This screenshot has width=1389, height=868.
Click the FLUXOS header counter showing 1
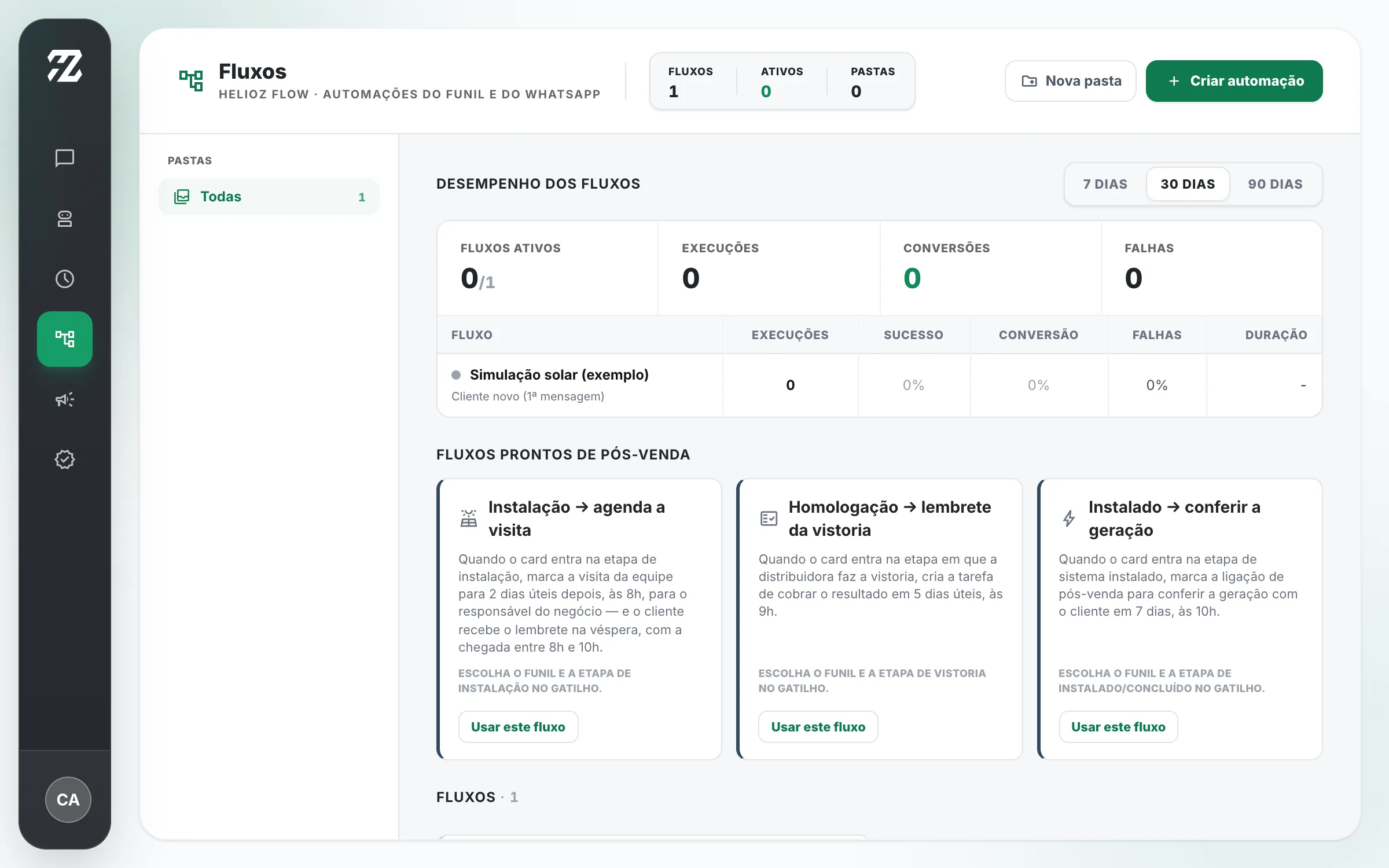click(x=690, y=82)
